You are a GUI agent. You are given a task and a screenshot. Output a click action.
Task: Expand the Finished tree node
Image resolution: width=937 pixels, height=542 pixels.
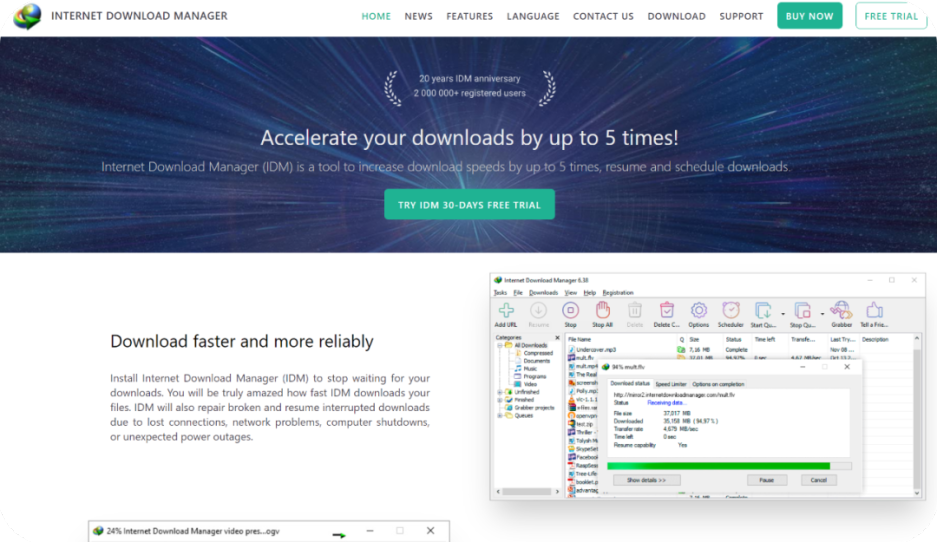click(500, 400)
